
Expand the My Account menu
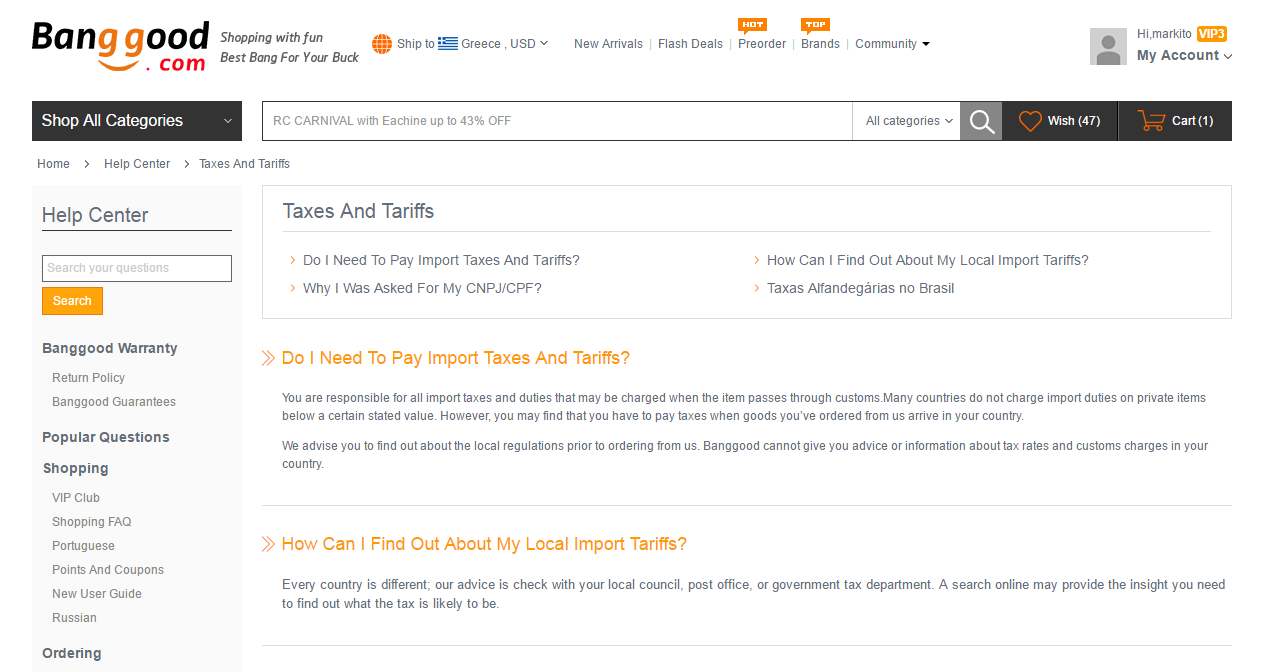[x=1184, y=56]
